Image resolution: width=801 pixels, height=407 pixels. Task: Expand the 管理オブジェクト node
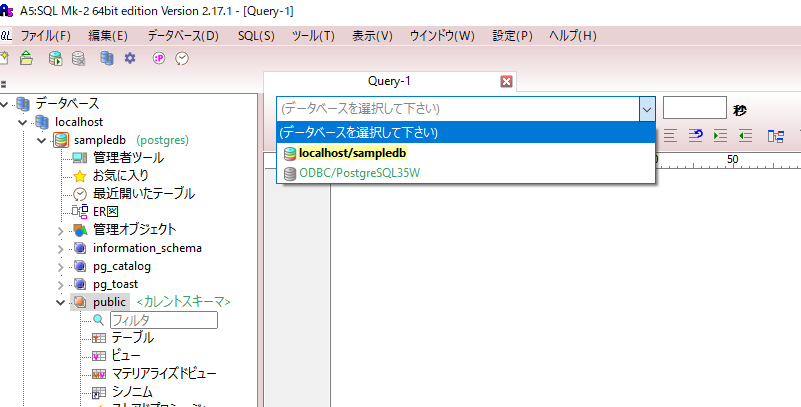61,231
